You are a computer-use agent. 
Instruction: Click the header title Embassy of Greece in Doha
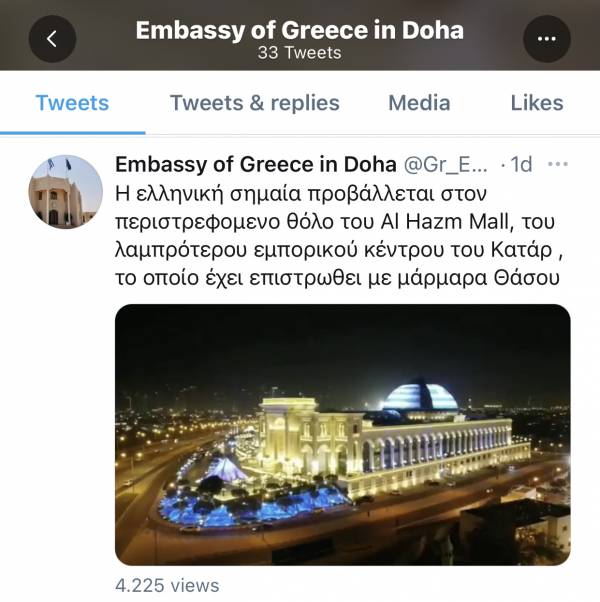[x=300, y=30]
